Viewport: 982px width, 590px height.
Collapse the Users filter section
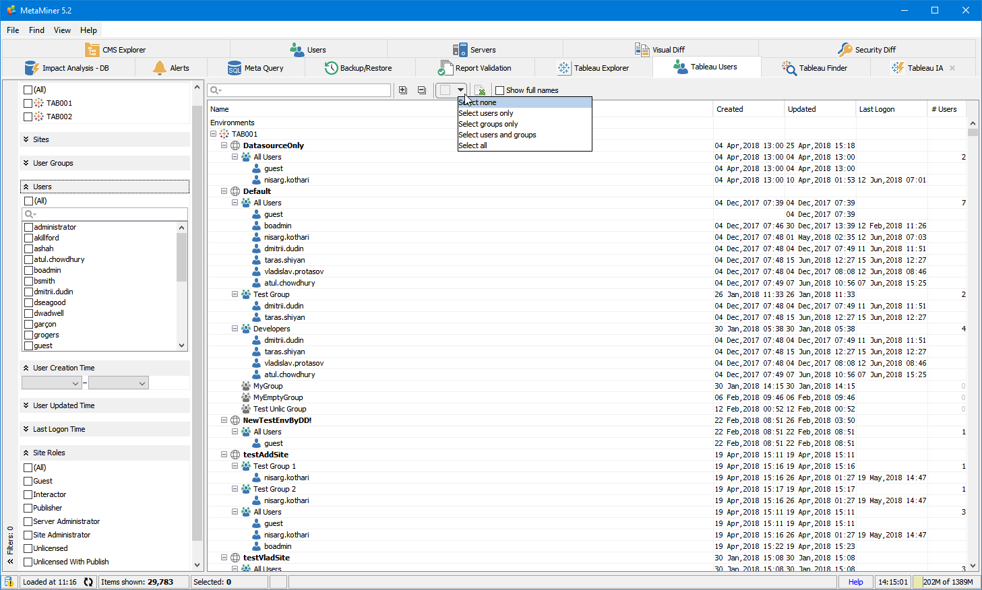coord(105,187)
